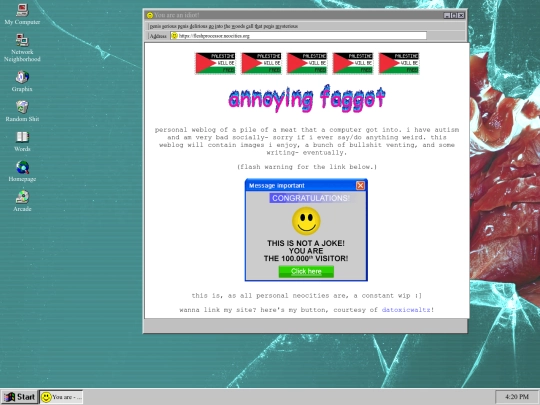Click the flash warning for the link below text
Image resolution: width=540 pixels, height=405 pixels.
pos(307,167)
